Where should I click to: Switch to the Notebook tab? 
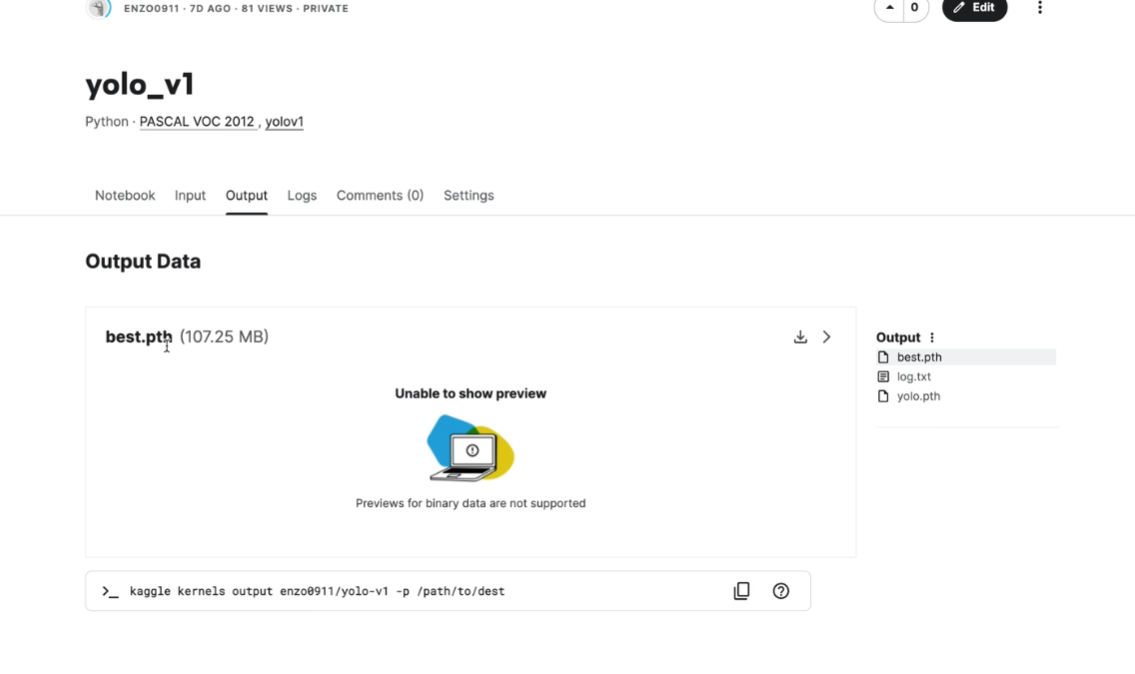(x=125, y=195)
